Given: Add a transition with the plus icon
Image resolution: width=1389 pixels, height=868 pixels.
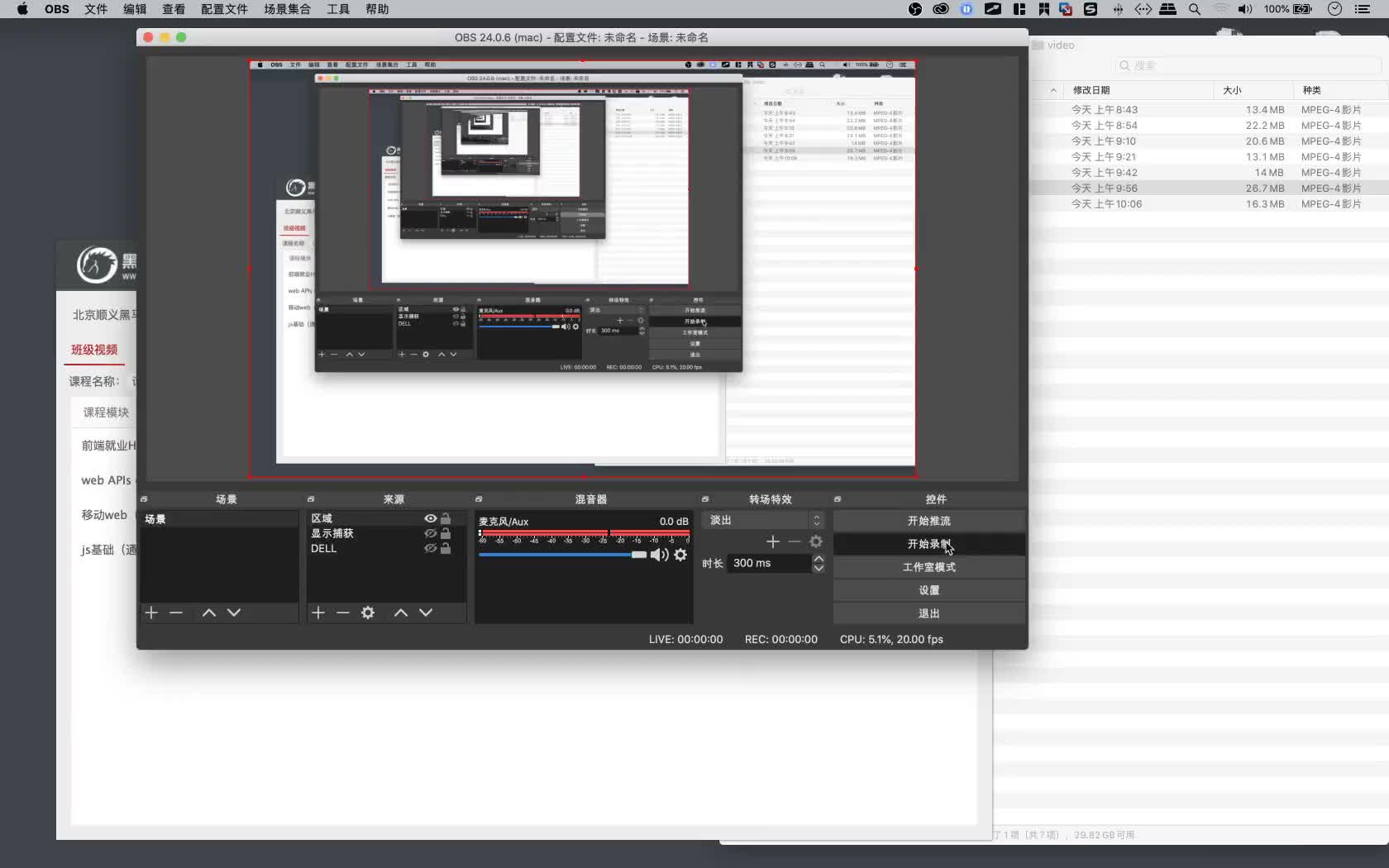Looking at the screenshot, I should pyautogui.click(x=773, y=541).
